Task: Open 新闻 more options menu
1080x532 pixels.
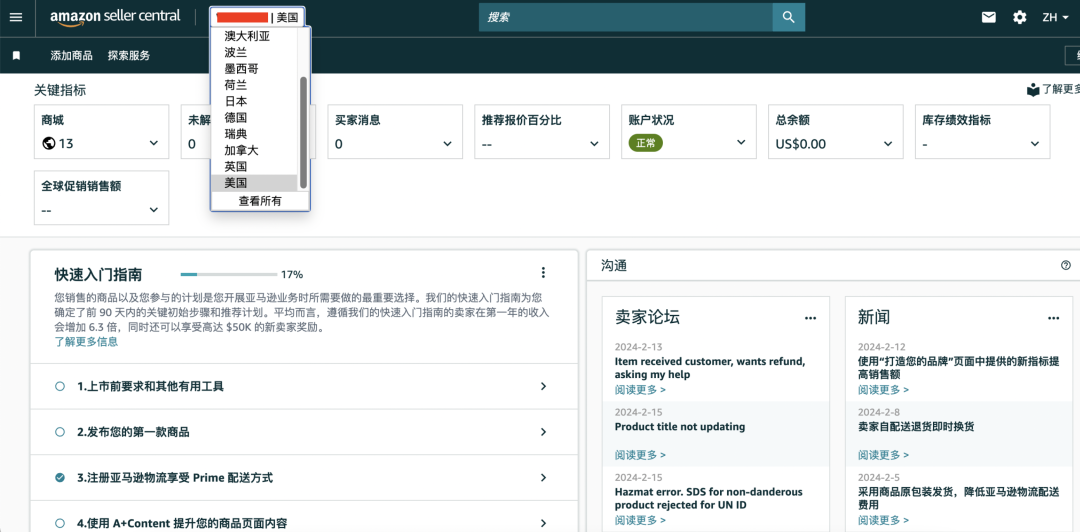Action: pyautogui.click(x=1053, y=318)
